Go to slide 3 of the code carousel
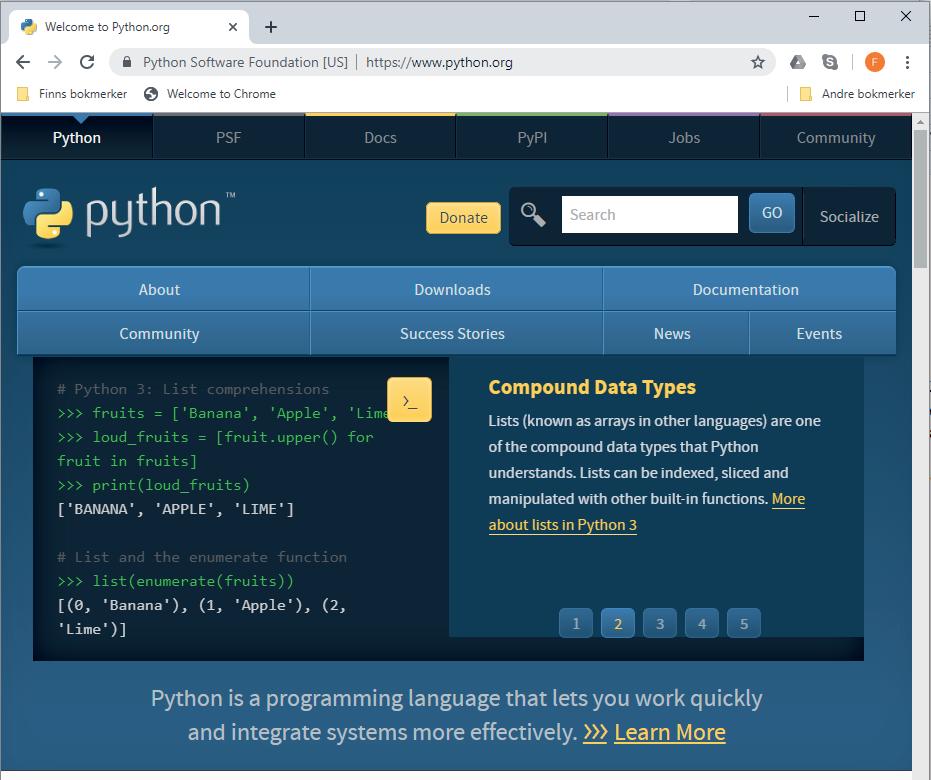Image resolution: width=931 pixels, height=780 pixels. (660, 623)
